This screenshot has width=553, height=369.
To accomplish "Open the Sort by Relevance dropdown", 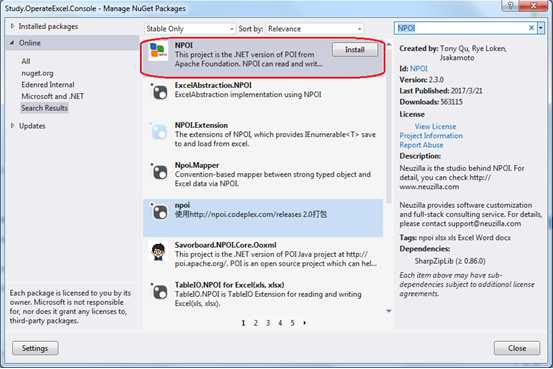I will (315, 29).
